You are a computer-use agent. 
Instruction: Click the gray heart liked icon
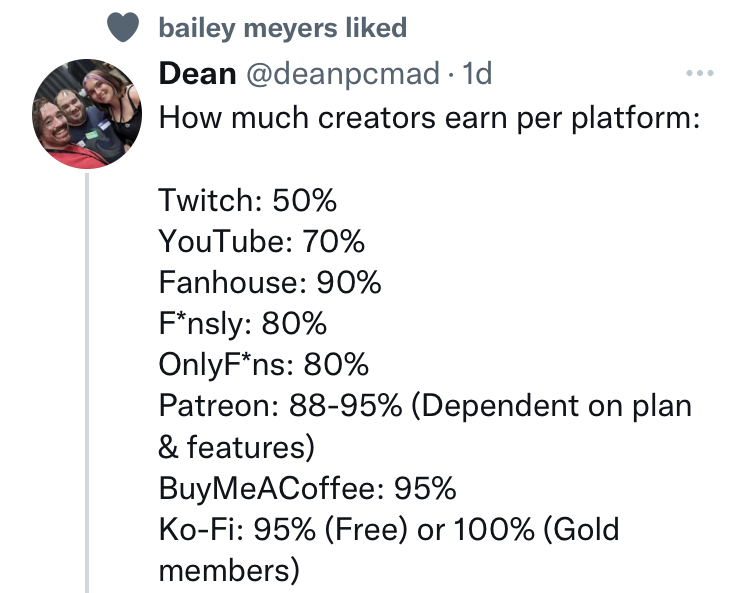coord(123,27)
